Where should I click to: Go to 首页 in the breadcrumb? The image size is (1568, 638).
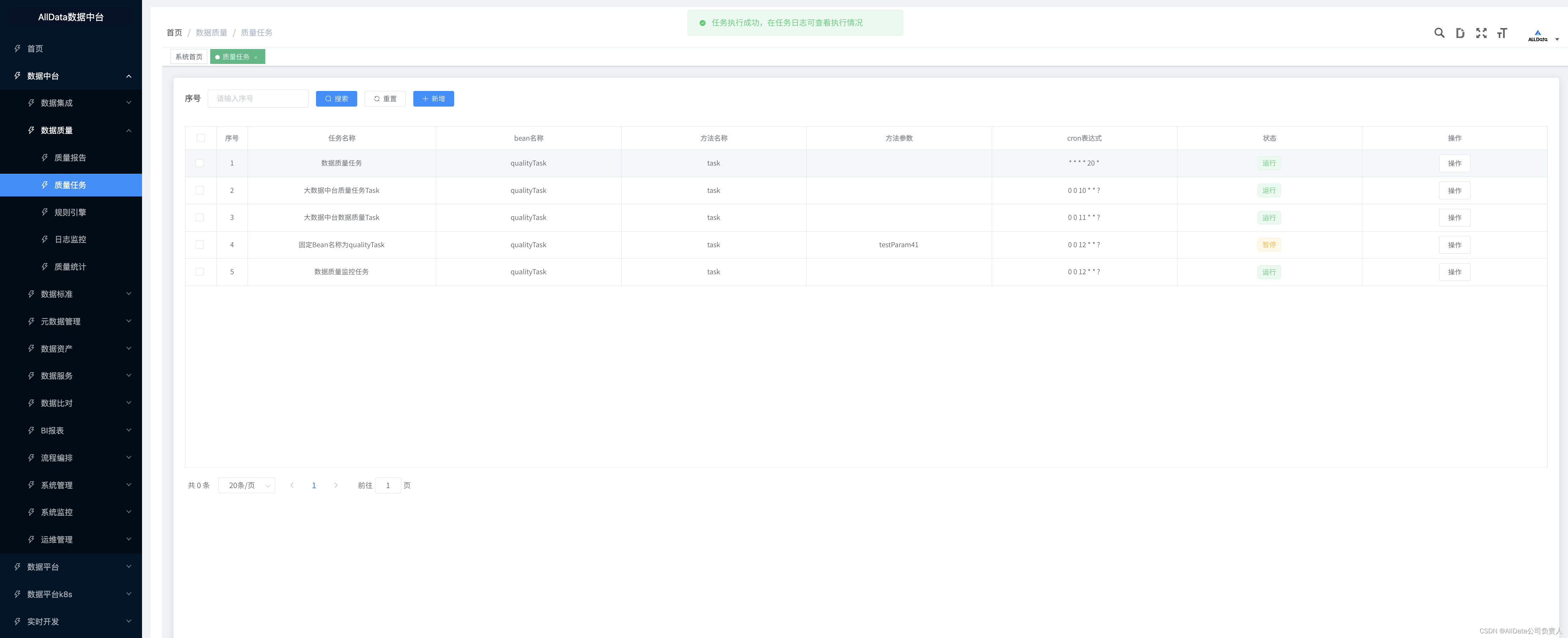174,33
